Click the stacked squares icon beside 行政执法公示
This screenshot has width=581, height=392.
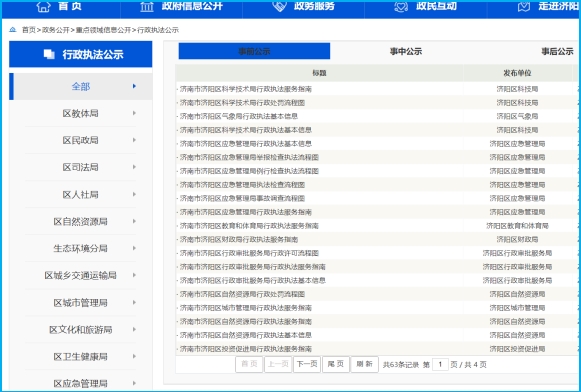[49, 54]
